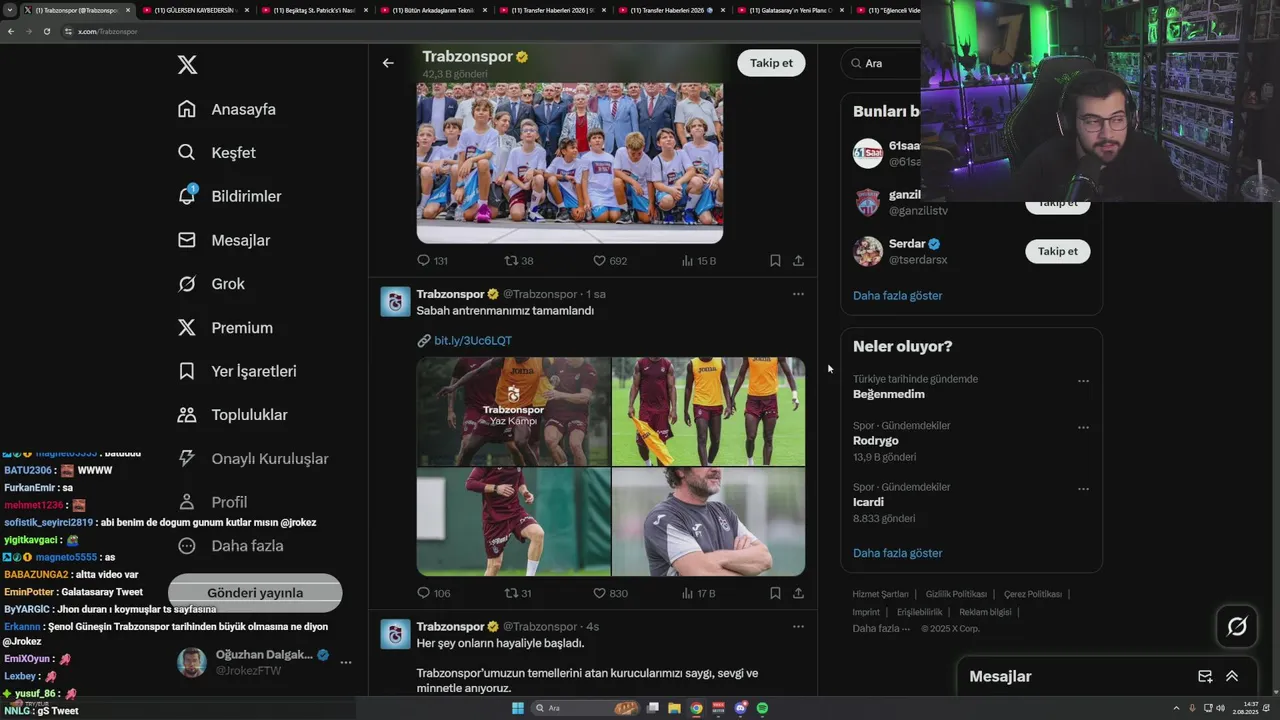Open Grok from the sidebar
The height and width of the screenshot is (720, 1280).
pos(211,284)
